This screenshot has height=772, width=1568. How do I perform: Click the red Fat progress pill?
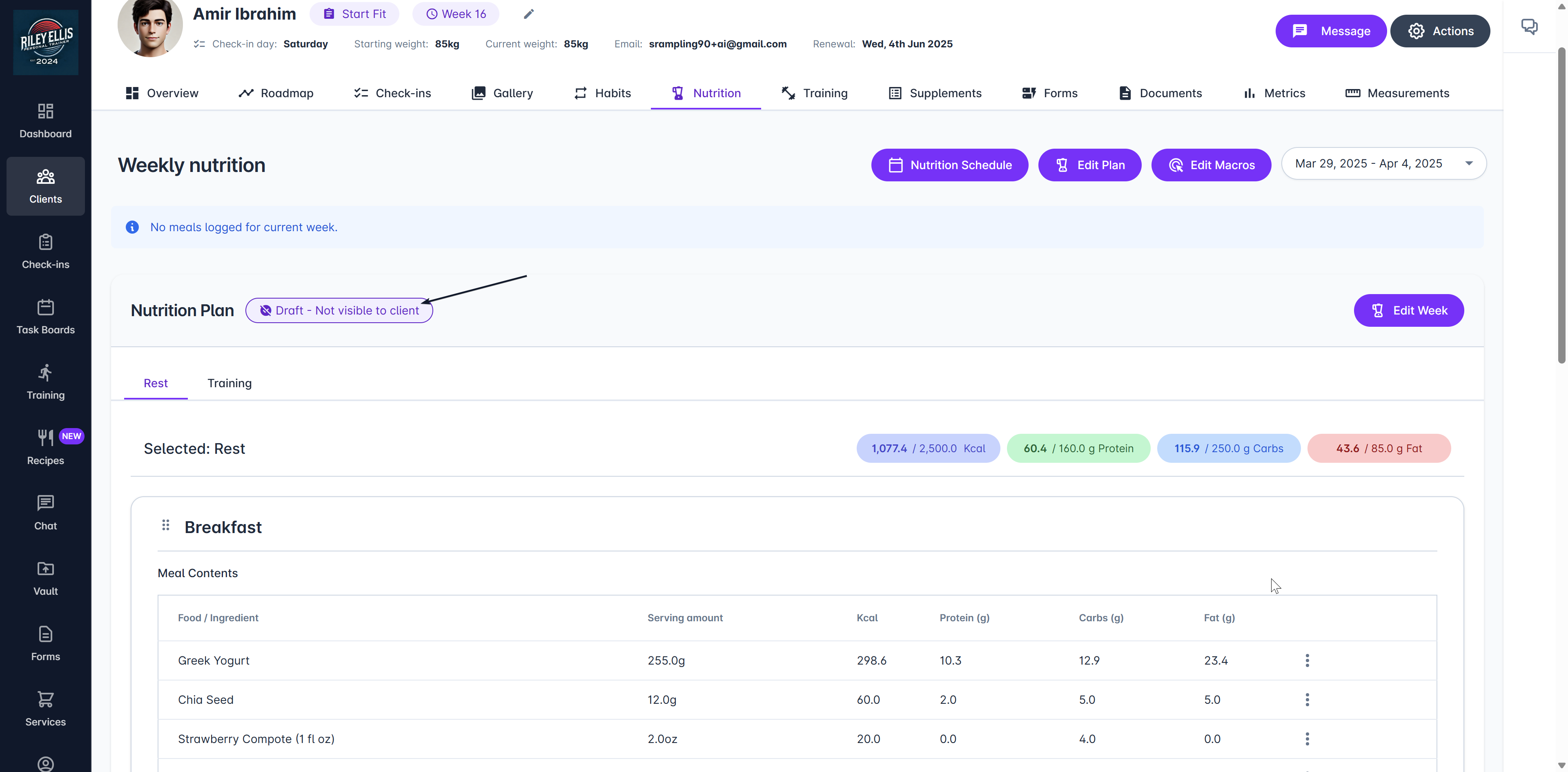pos(1379,449)
